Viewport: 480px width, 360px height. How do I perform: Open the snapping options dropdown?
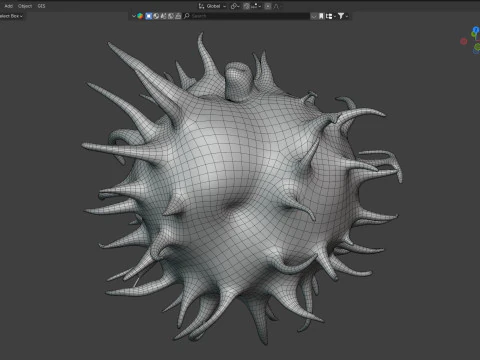pyautogui.click(x=256, y=6)
